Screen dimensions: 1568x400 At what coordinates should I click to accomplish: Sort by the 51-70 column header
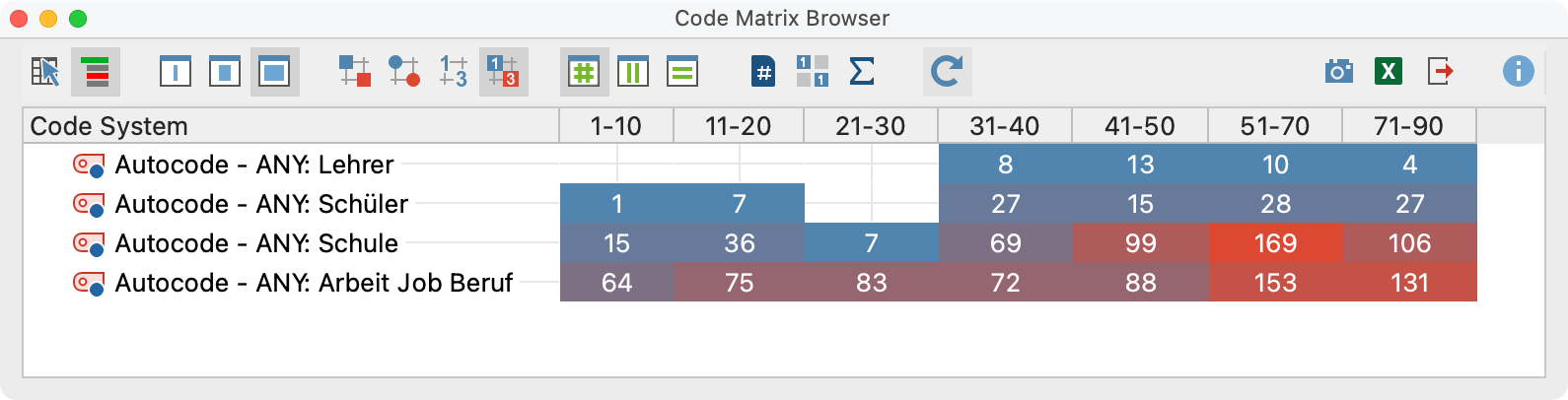pos(1275,126)
